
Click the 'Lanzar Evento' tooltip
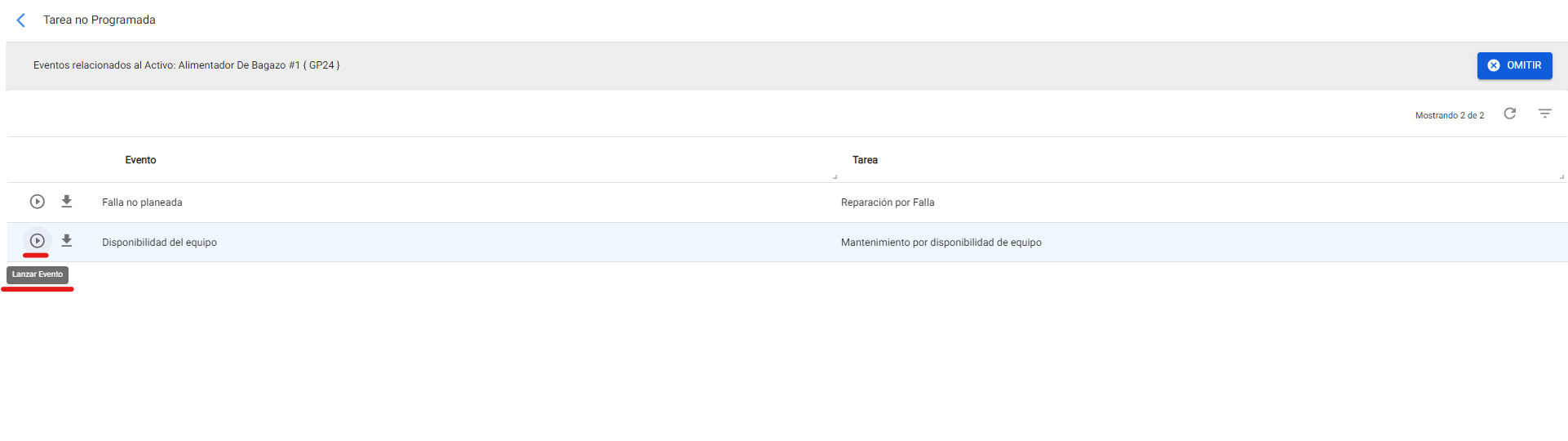click(x=38, y=274)
